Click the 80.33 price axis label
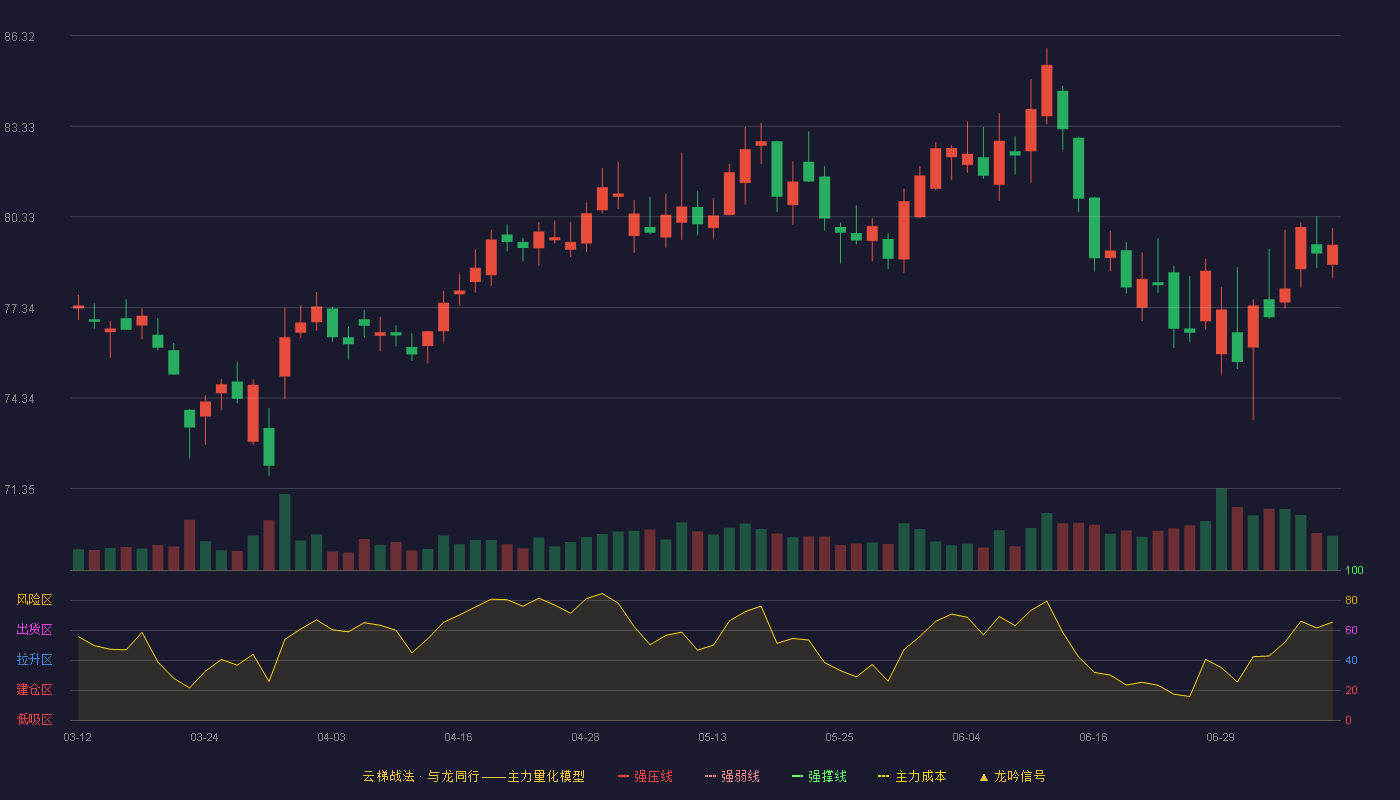 (x=19, y=218)
